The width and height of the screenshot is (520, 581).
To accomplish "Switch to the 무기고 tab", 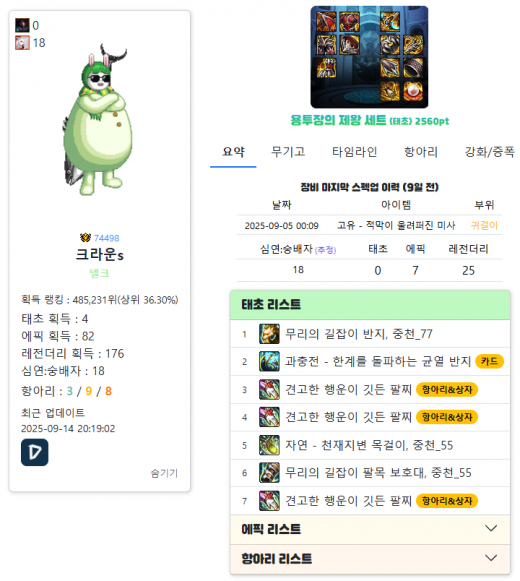I will coord(288,152).
